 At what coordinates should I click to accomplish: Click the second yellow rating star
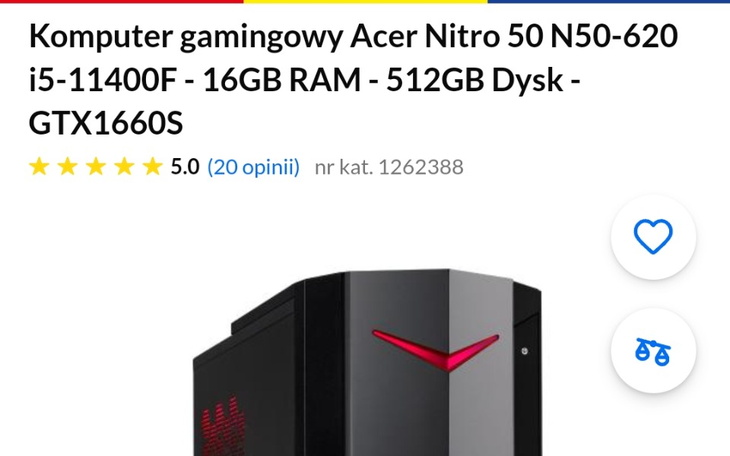click(x=68, y=167)
